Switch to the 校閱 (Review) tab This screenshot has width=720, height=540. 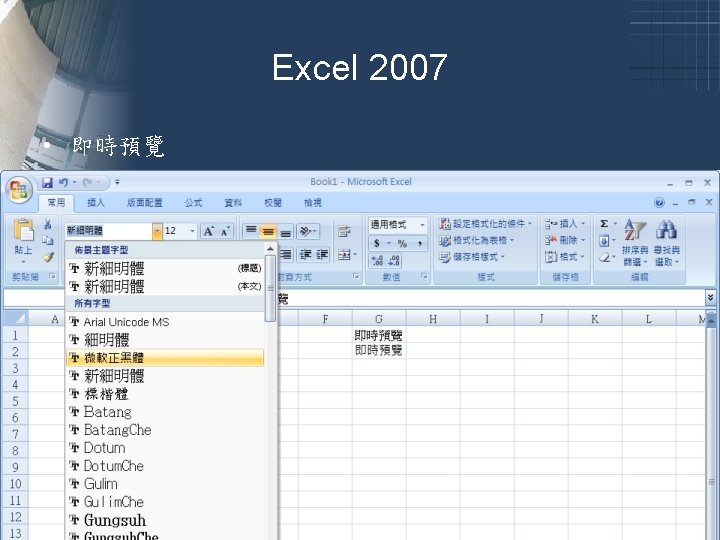pyautogui.click(x=273, y=202)
